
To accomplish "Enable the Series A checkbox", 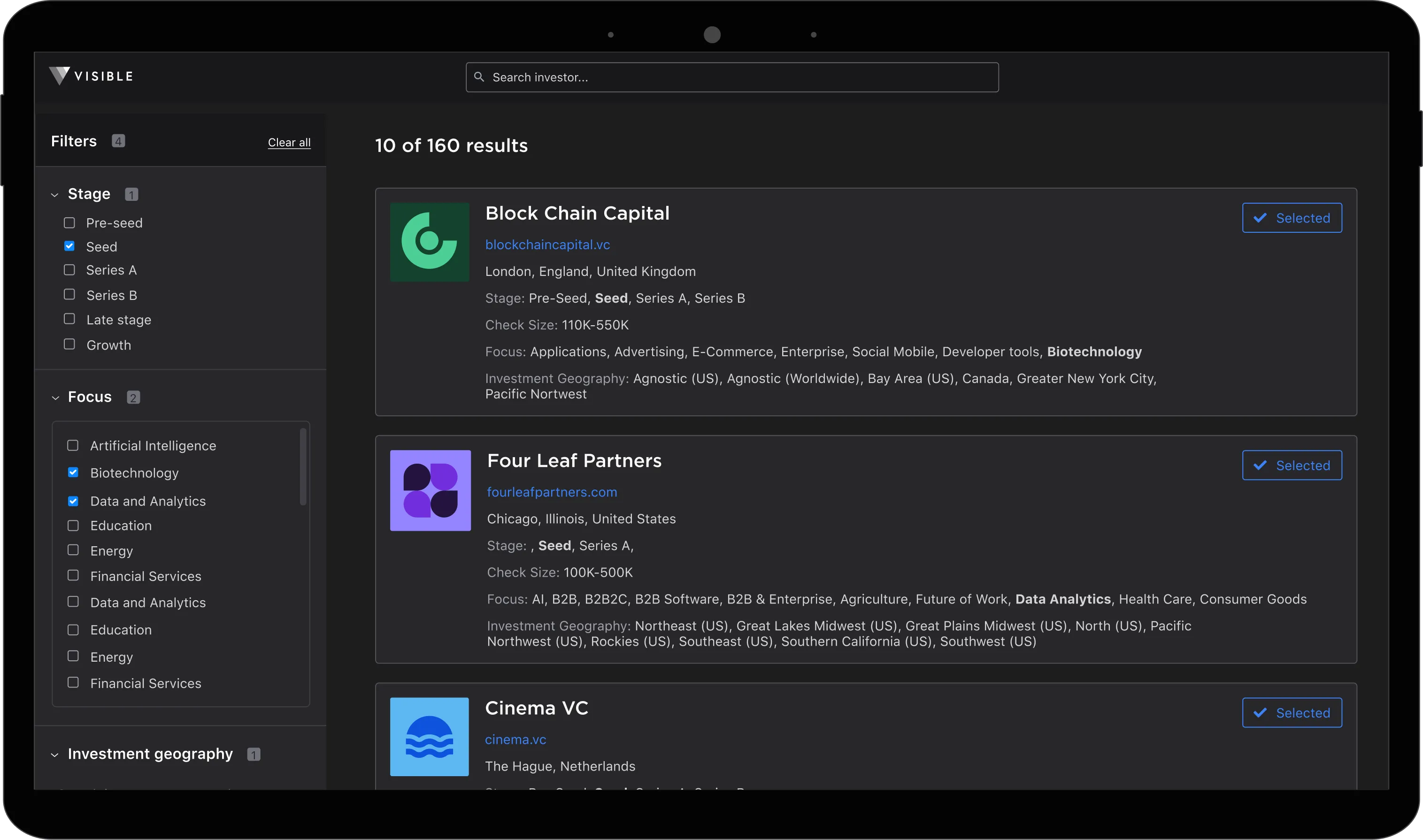I will tap(69, 270).
